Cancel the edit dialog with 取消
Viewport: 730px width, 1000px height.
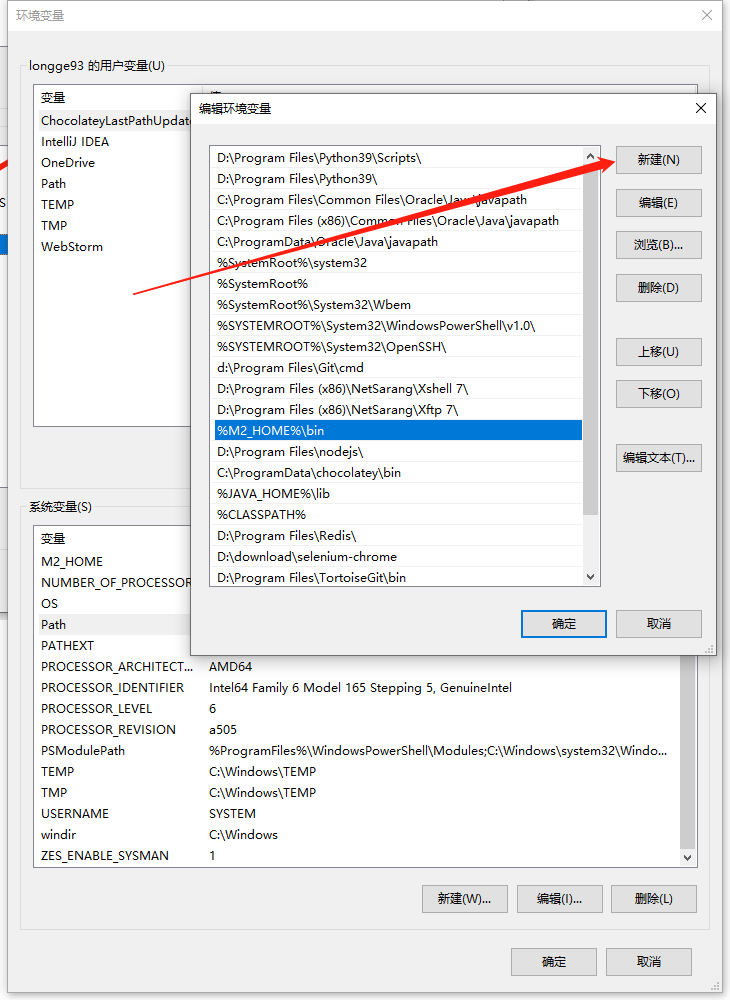(659, 624)
